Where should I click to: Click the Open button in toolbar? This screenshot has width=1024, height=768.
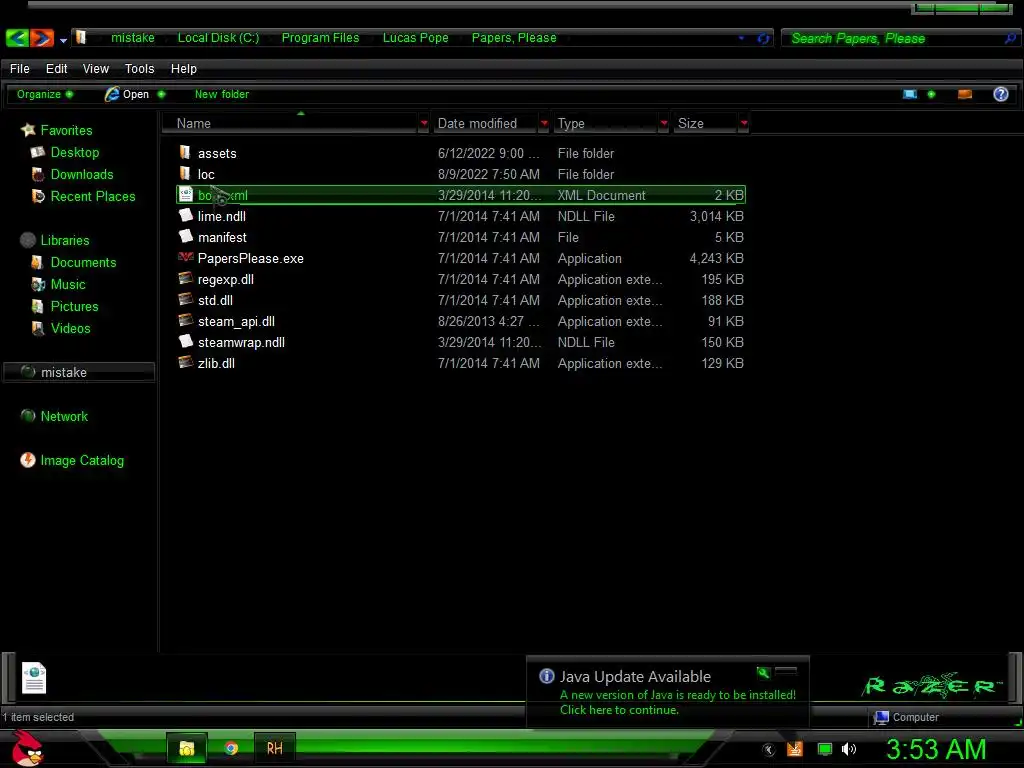[127, 94]
